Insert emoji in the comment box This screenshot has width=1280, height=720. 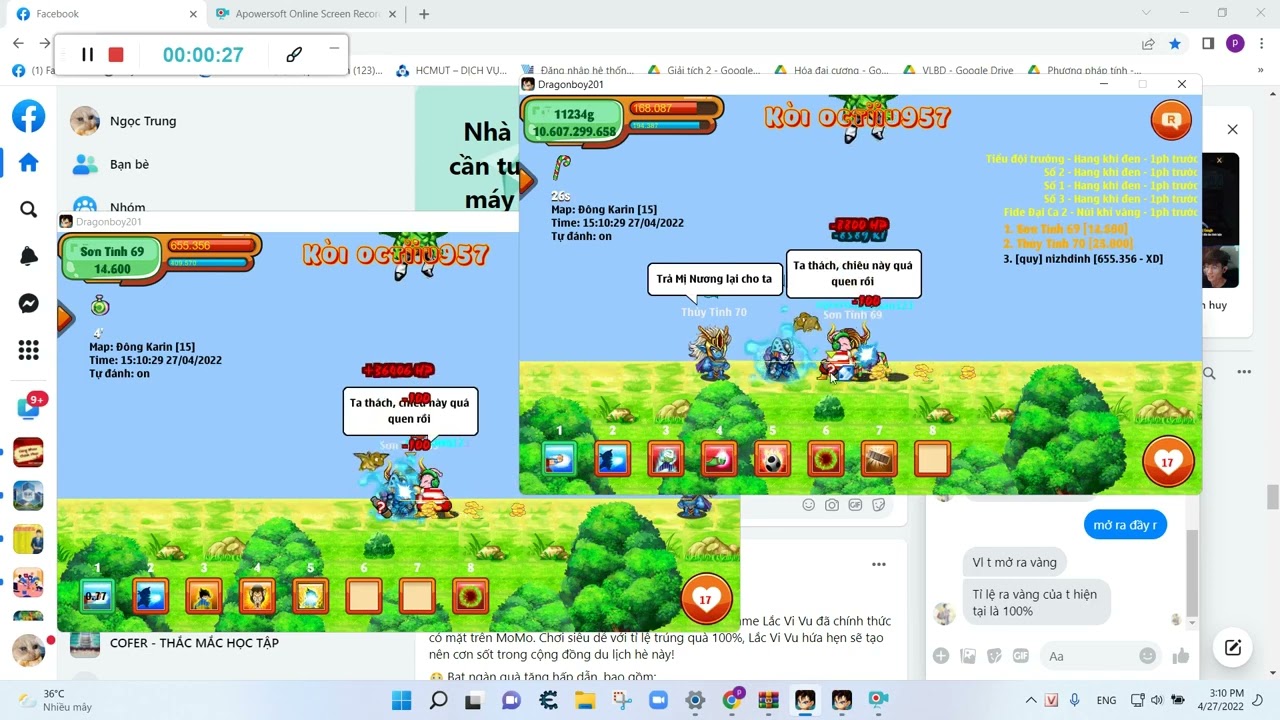(808, 505)
